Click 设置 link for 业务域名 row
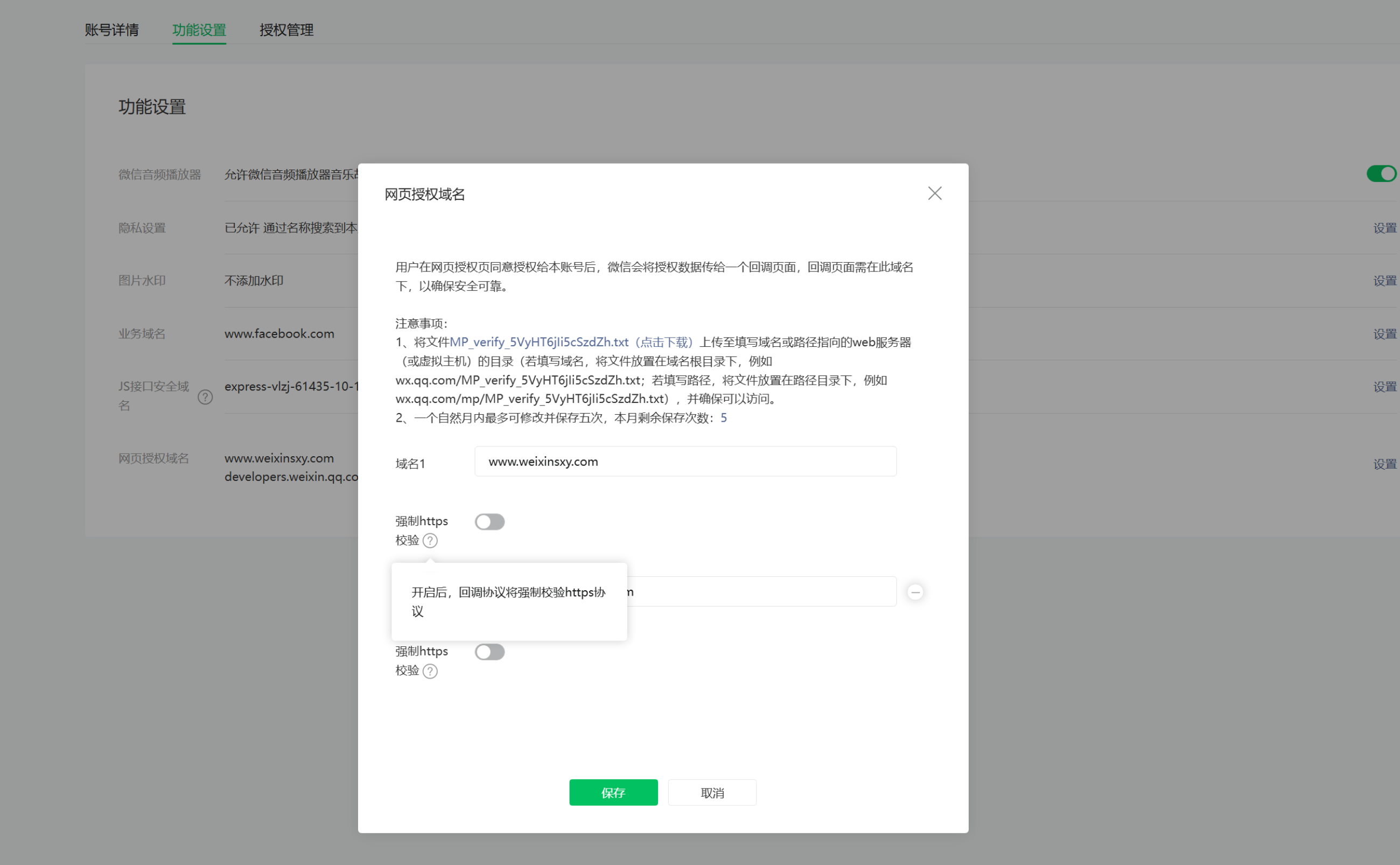The width and height of the screenshot is (1400, 865). pos(1384,334)
